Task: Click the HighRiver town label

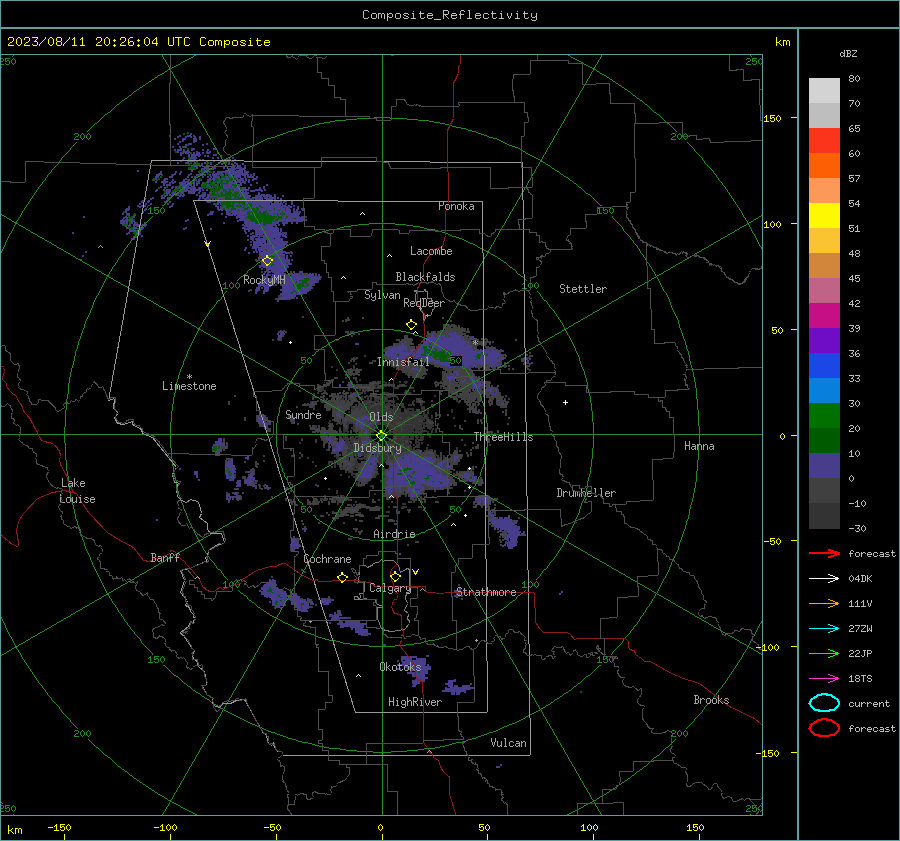Action: pyautogui.click(x=415, y=702)
